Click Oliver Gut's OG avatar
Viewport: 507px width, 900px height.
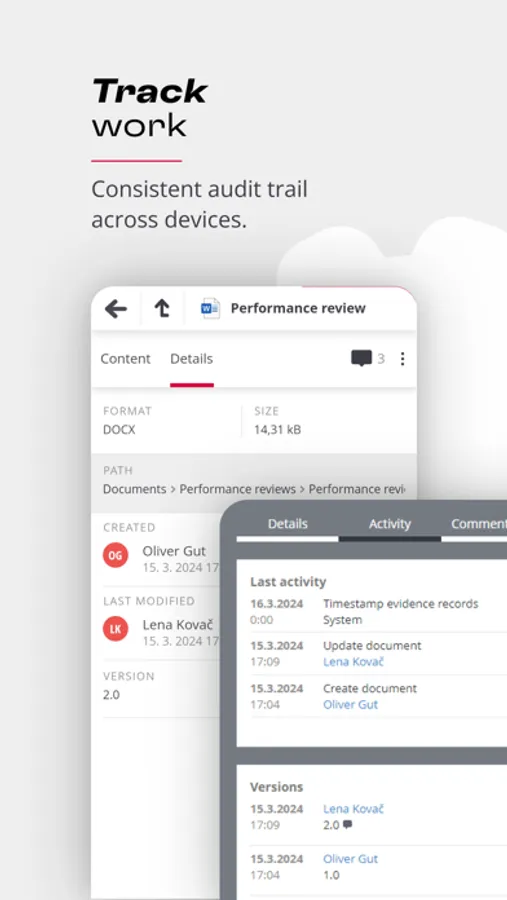[115, 555]
